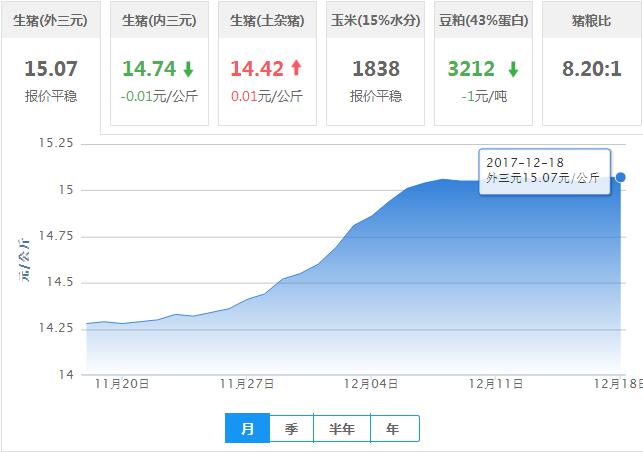Screen dimensions: 643x452
Task: Click red up arrow beside 14.42
Action: pyautogui.click(x=296, y=68)
